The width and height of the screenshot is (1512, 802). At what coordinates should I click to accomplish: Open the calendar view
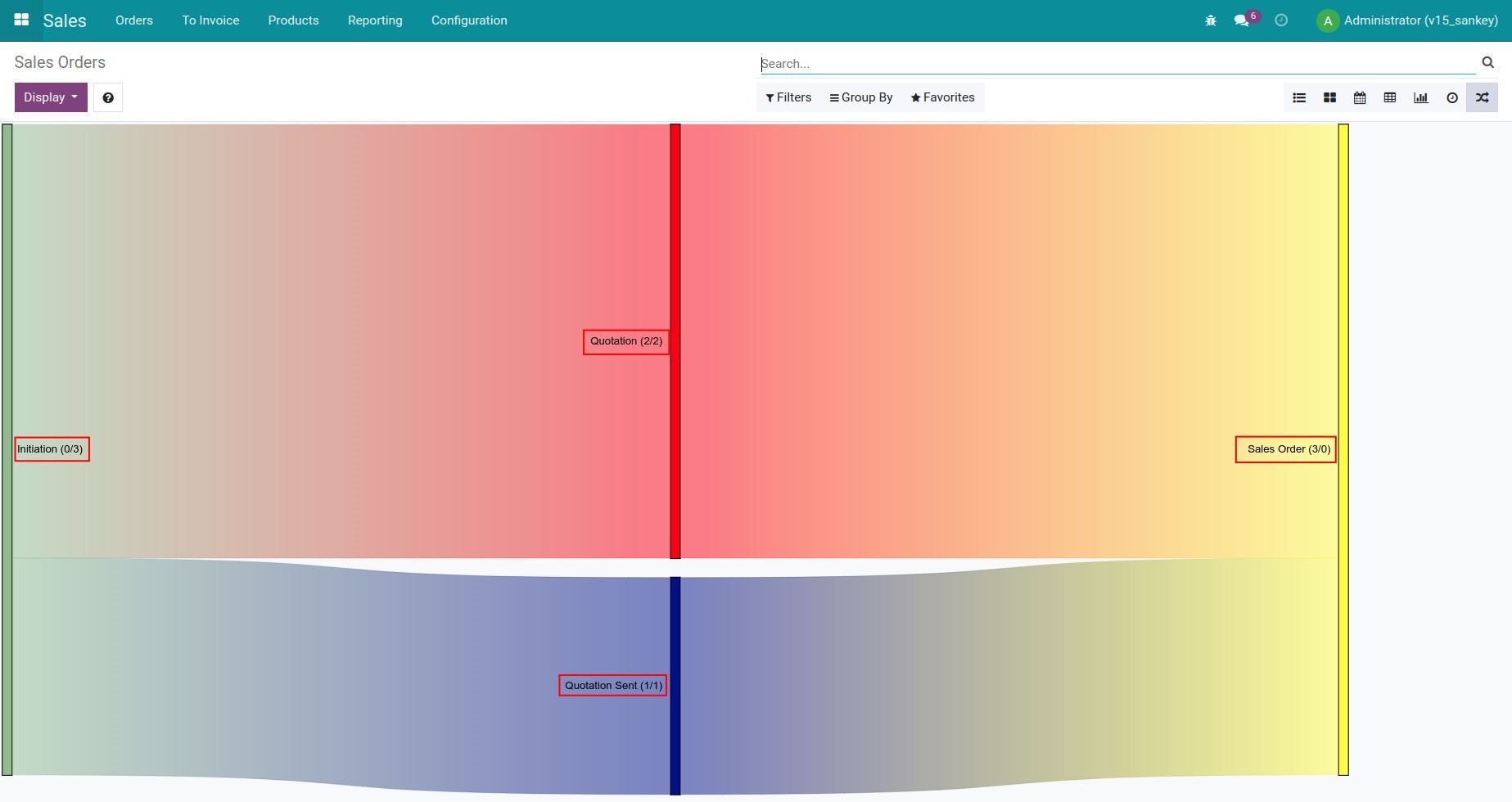pyautogui.click(x=1359, y=97)
